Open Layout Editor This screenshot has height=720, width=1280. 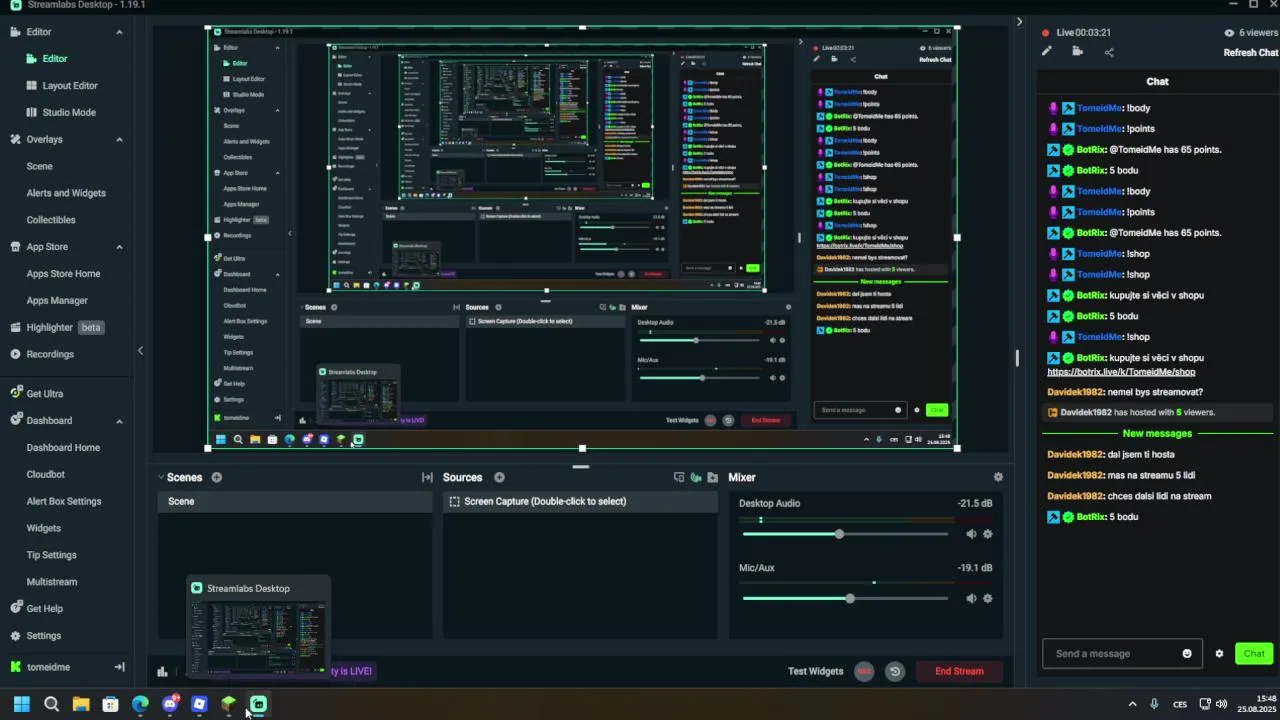(x=70, y=86)
